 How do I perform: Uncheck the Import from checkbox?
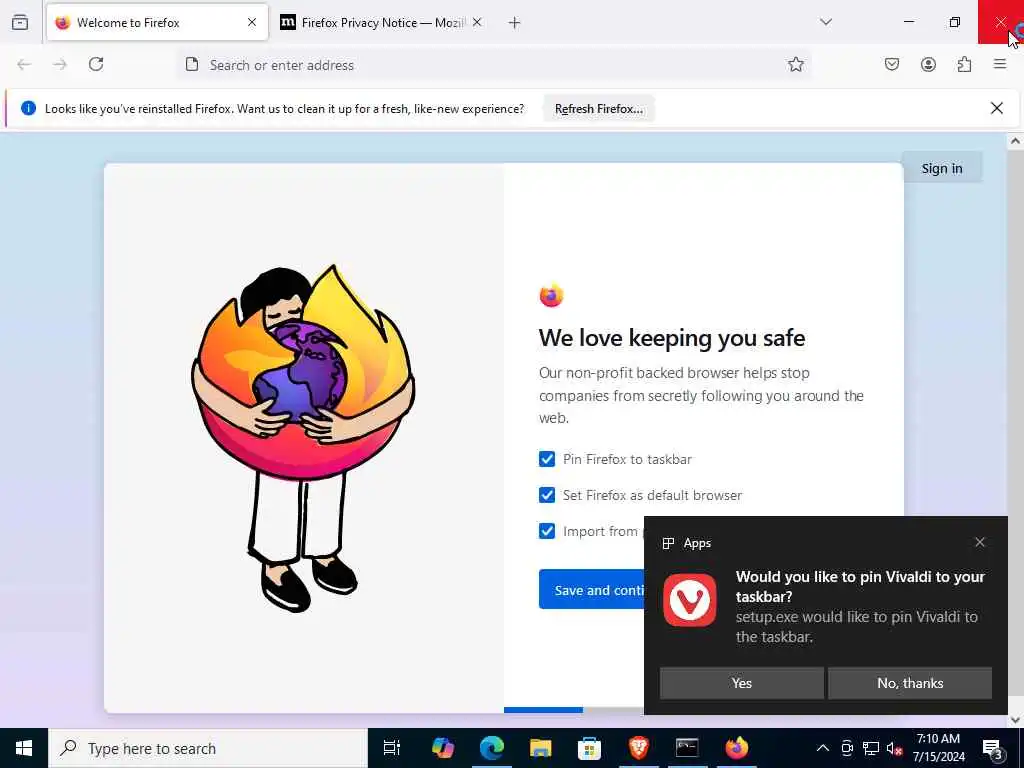point(547,531)
